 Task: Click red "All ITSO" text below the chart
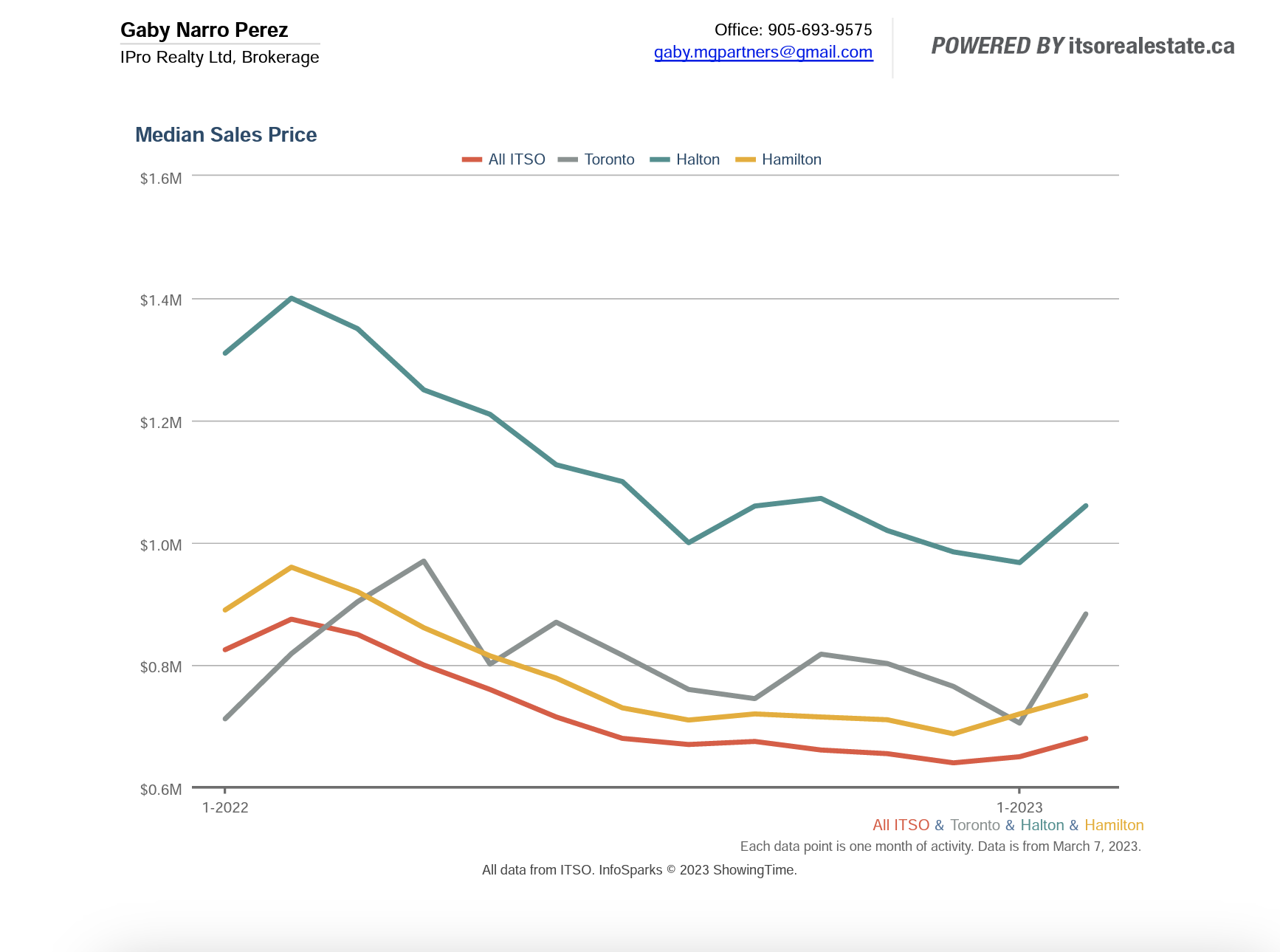click(901, 825)
